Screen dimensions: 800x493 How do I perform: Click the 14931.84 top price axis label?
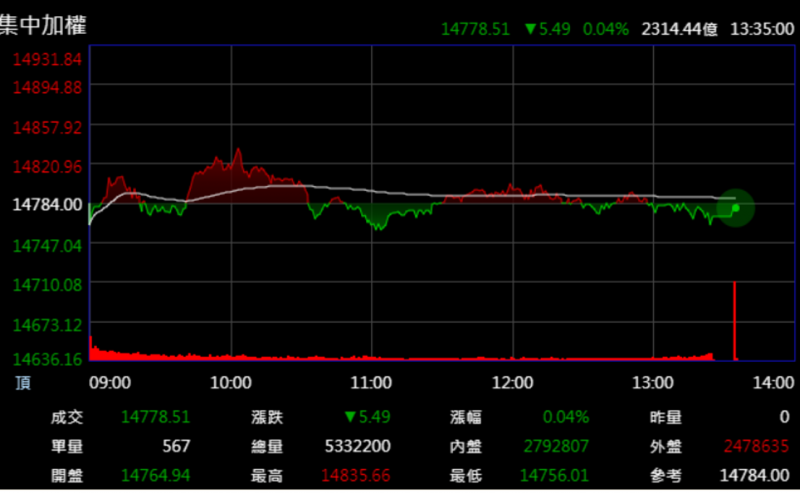(x=47, y=59)
